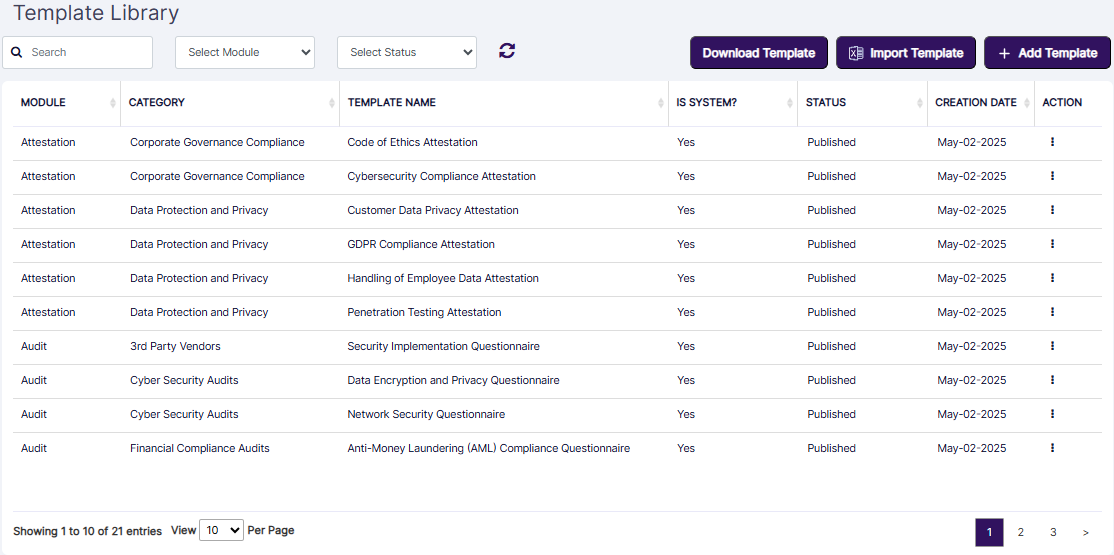This screenshot has height=555, width=1114.
Task: Sort by the Template Name column header
Action: coord(392,103)
